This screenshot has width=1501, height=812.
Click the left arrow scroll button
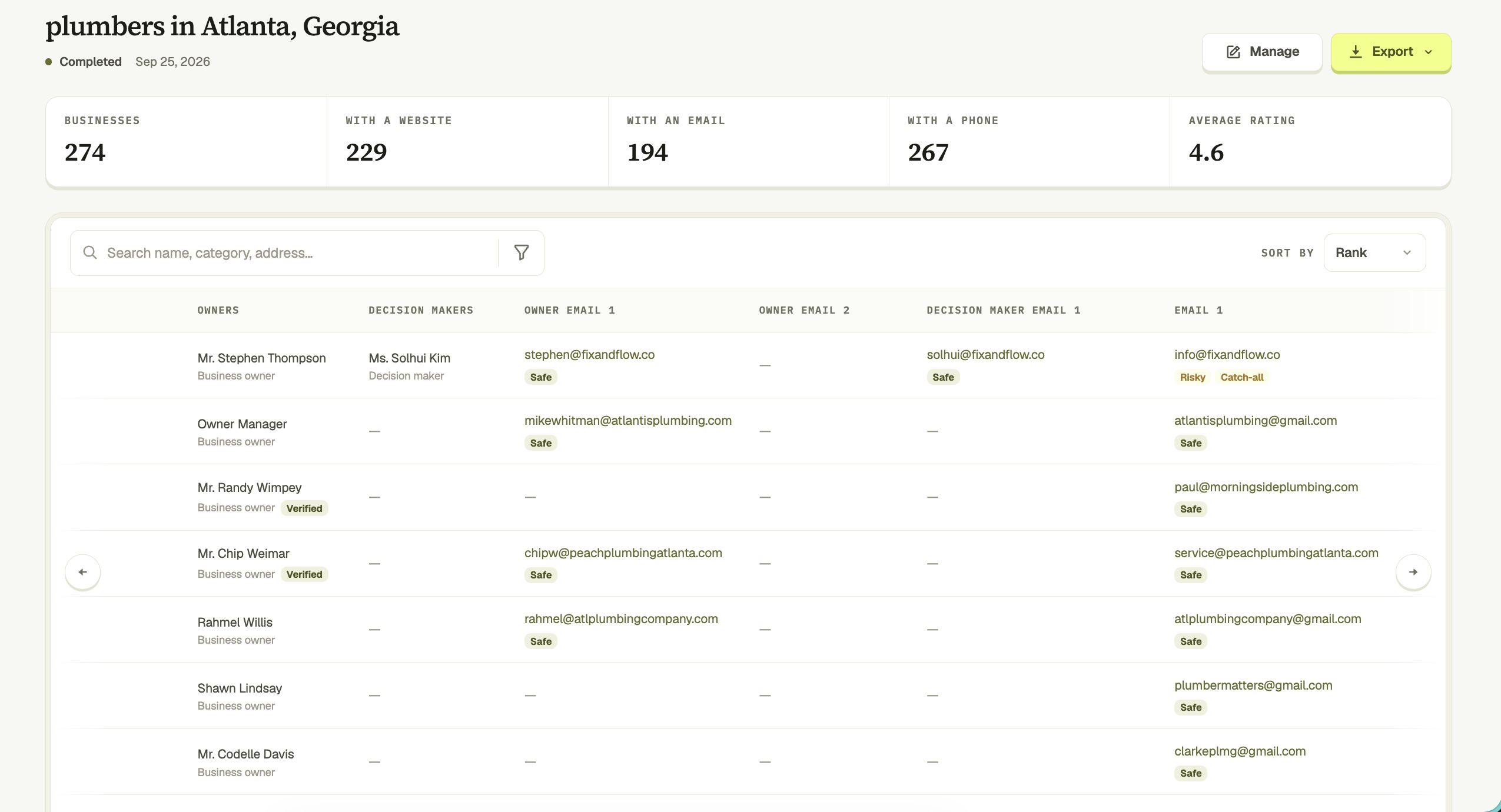point(82,572)
